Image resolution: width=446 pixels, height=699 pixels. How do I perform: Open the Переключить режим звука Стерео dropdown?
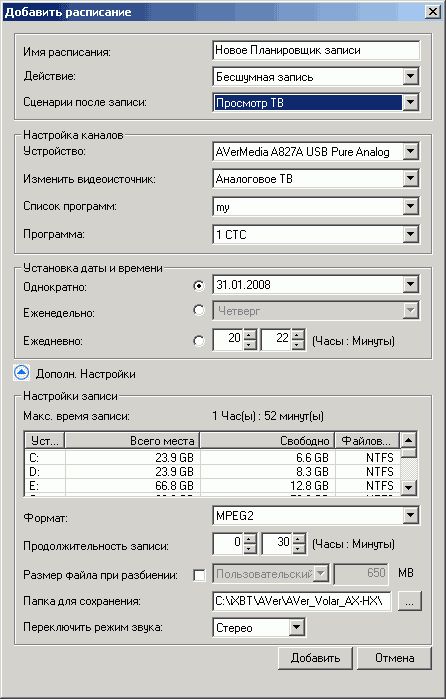click(296, 628)
